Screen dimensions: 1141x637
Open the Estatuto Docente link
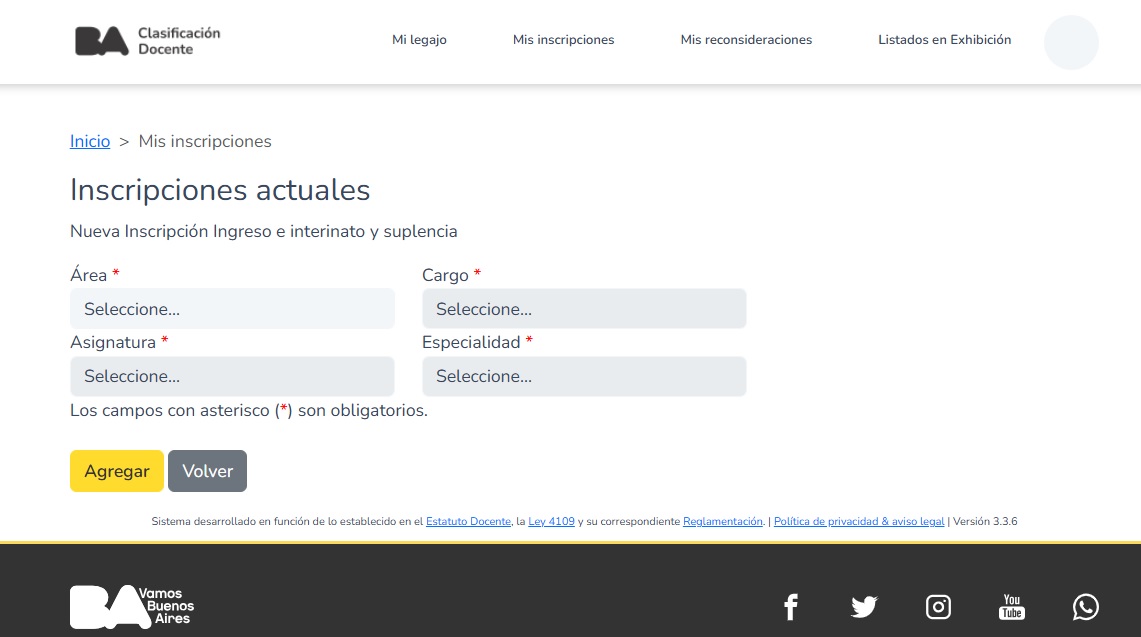pyautogui.click(x=468, y=522)
